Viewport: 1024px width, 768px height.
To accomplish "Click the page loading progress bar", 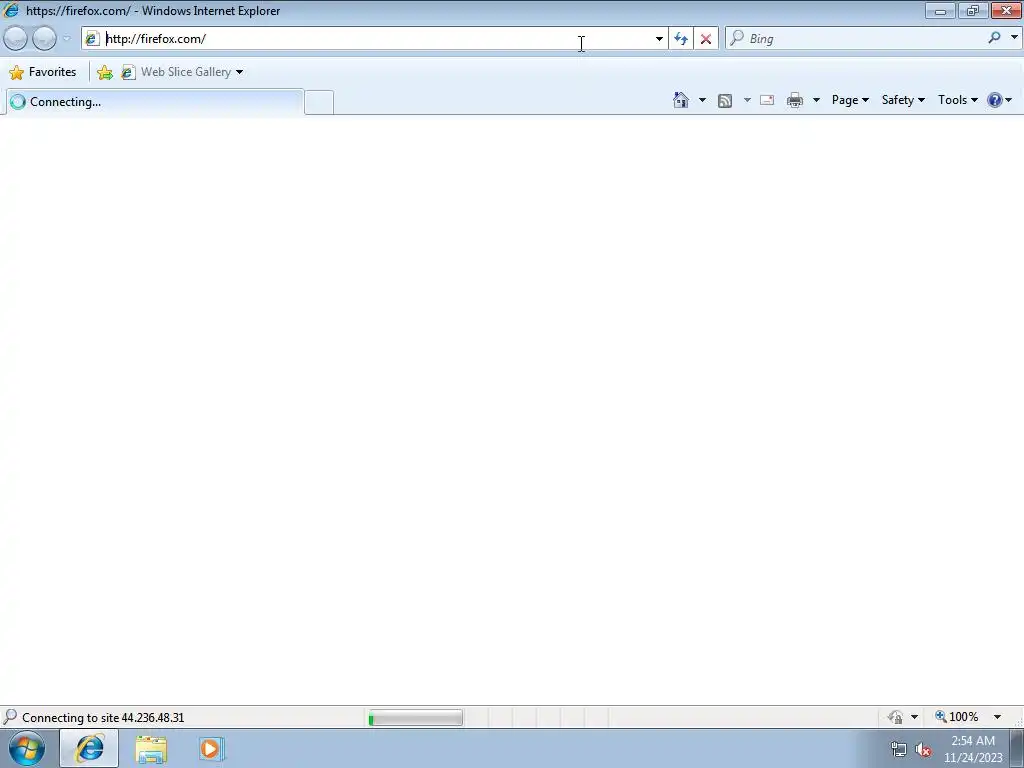I will (415, 718).
